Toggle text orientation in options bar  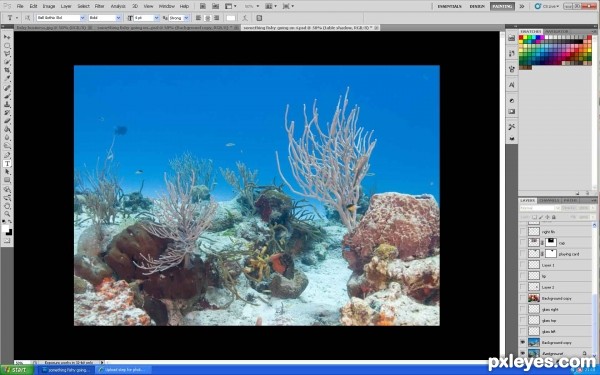28,18
